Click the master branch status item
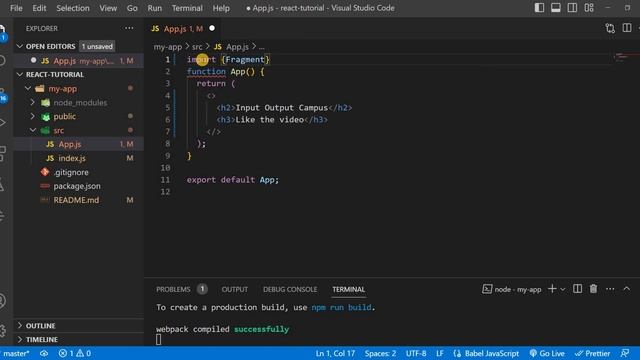Image resolution: width=640 pixels, height=360 pixels. click(16, 353)
